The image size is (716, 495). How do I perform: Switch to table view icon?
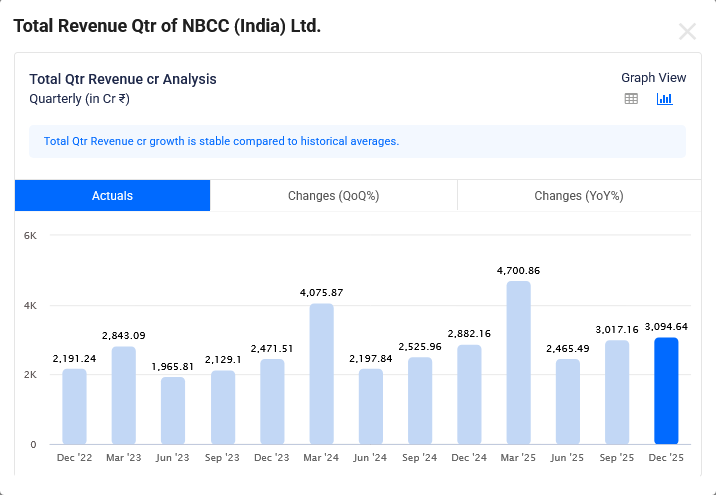[x=631, y=99]
